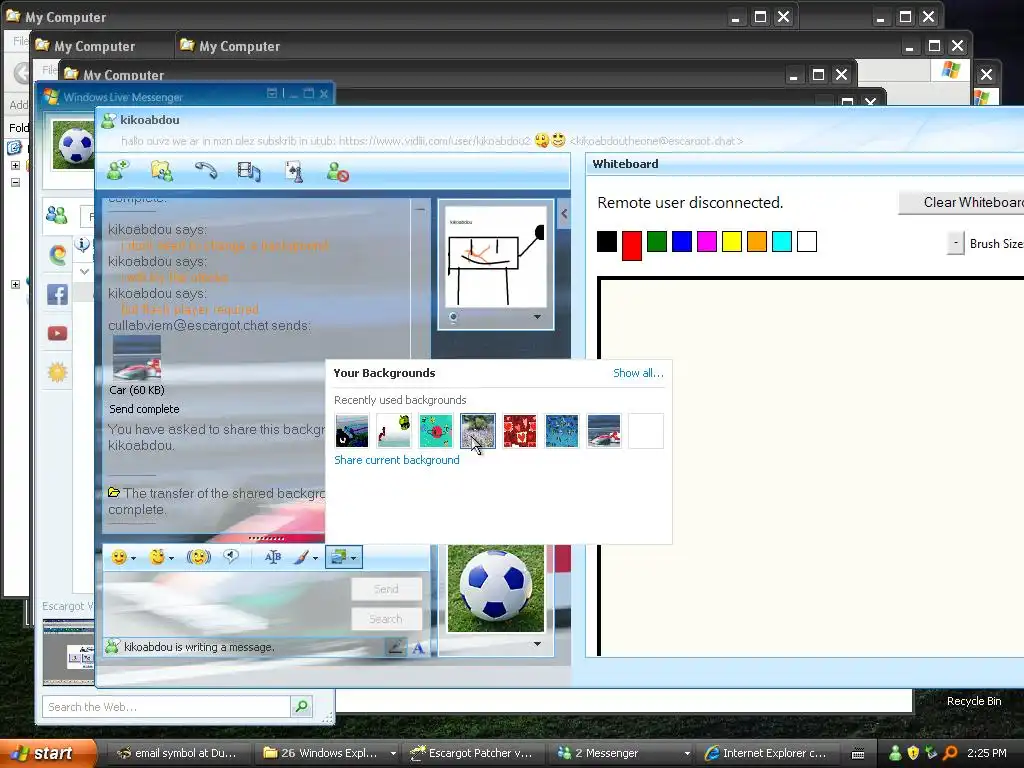The image size is (1024, 768).
Task: Open the received Car image thumbnail
Action: point(136,358)
